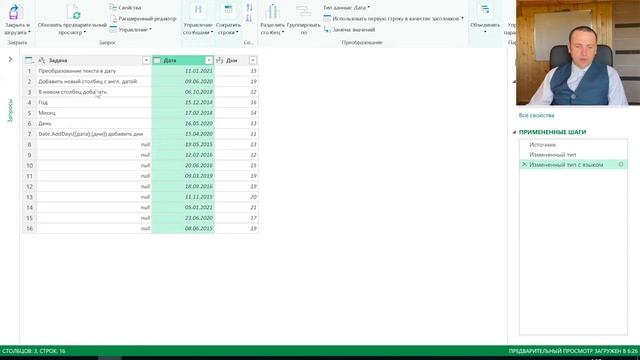The image size is (640, 360).
Task: Click the Задача column text type icon
Action: pos(42,60)
